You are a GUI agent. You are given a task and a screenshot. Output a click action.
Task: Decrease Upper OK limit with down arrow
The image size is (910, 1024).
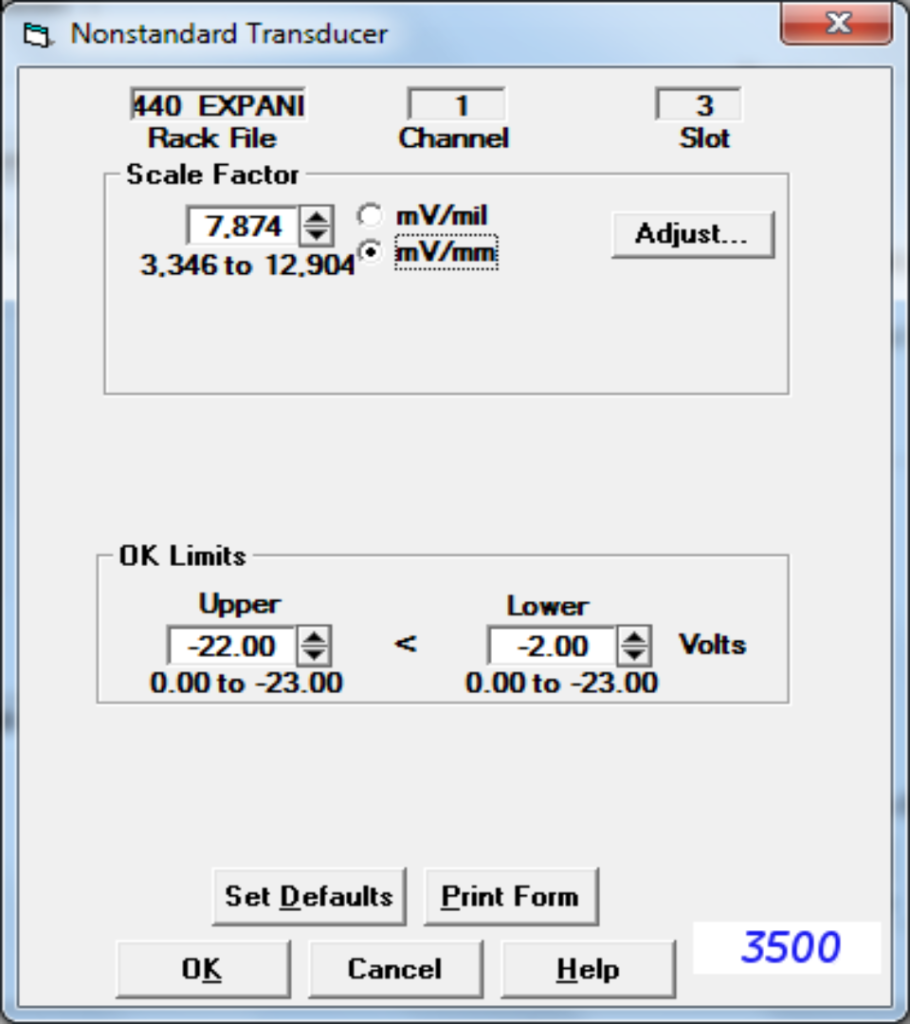pos(314,655)
